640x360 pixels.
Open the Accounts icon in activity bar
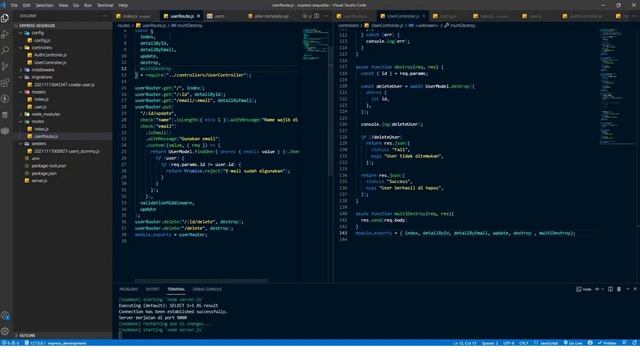(5, 316)
